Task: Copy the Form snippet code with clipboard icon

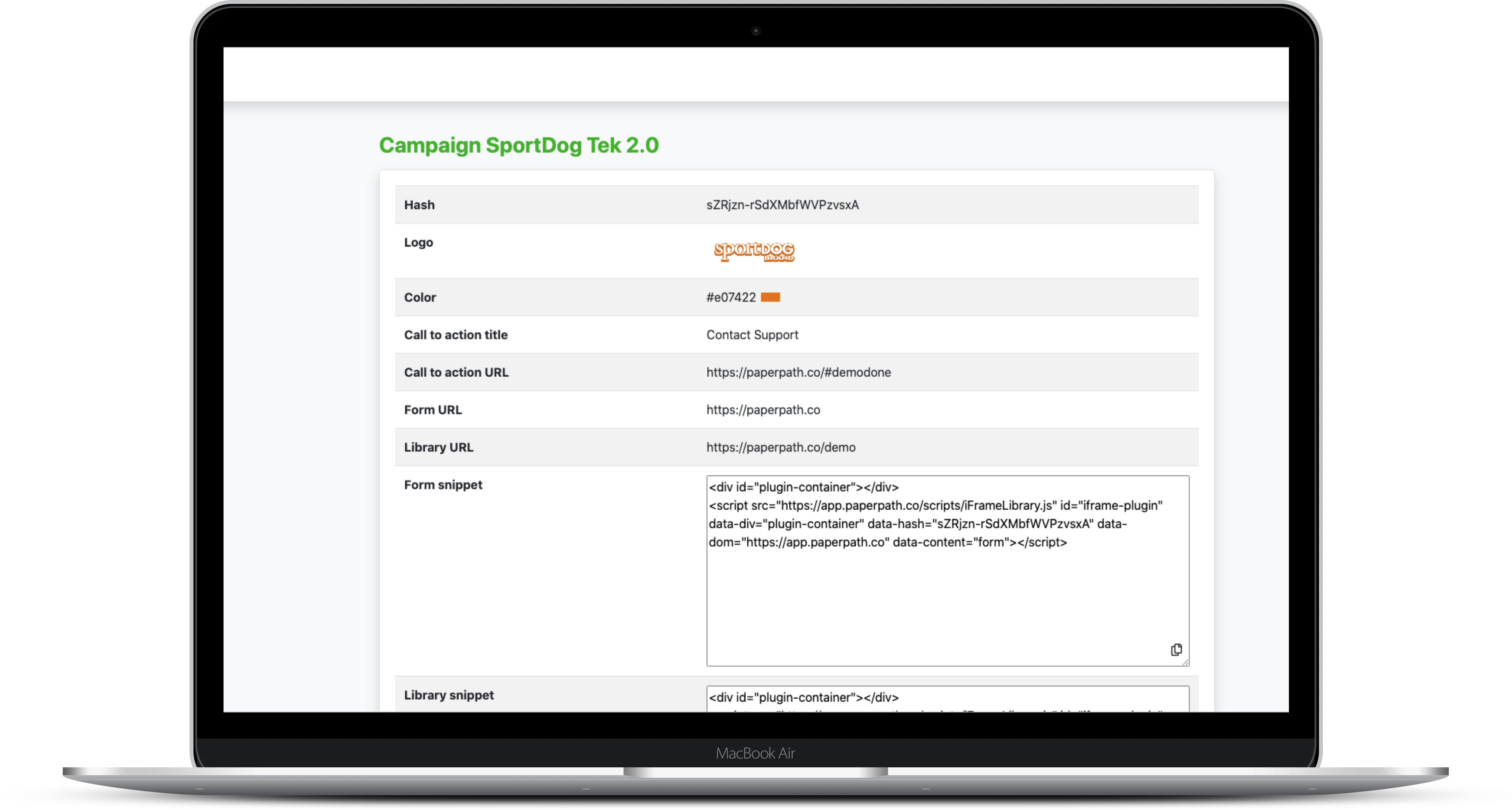Action: [1176, 649]
